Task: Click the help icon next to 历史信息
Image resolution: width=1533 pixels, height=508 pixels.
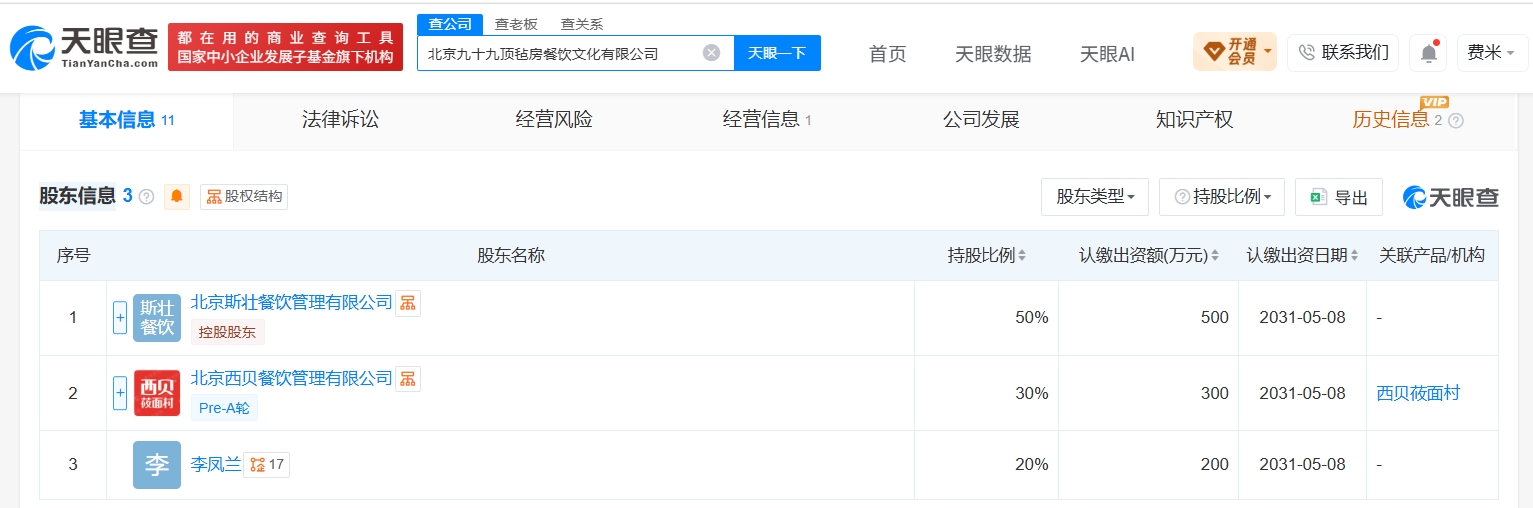Action: 1456,121
